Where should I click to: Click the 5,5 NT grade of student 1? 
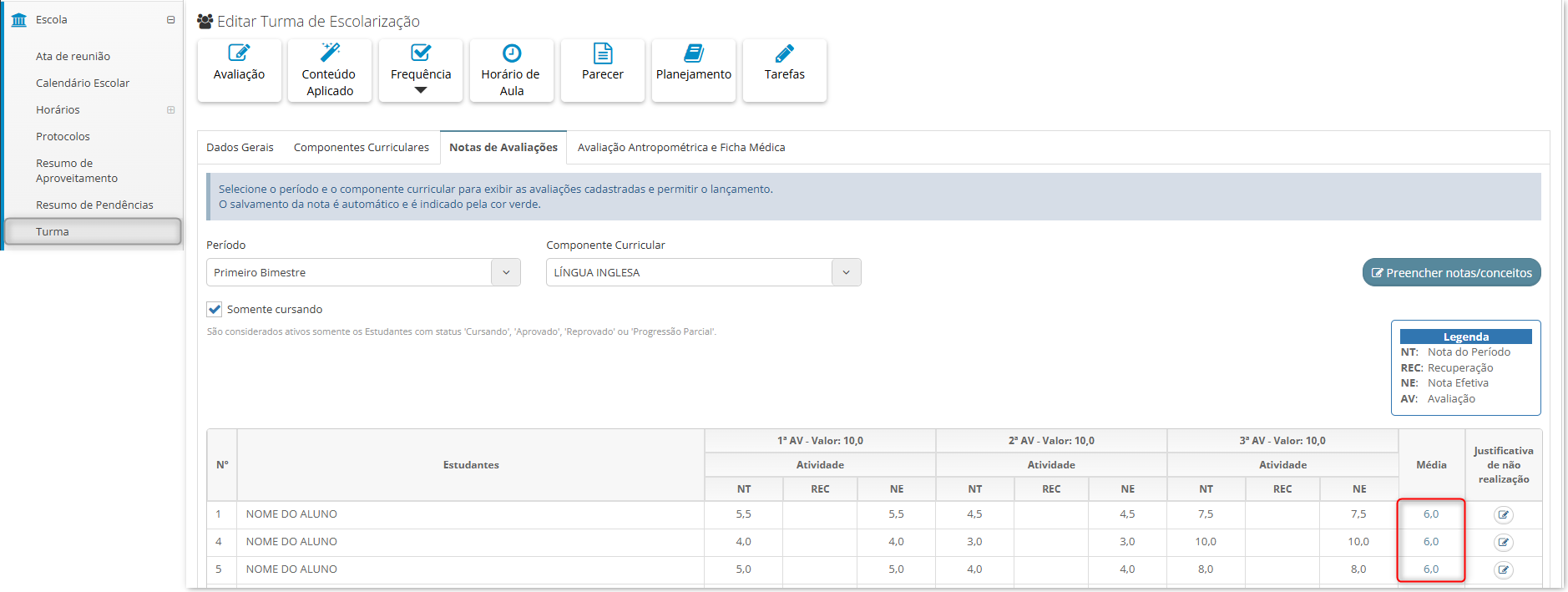[x=743, y=514]
